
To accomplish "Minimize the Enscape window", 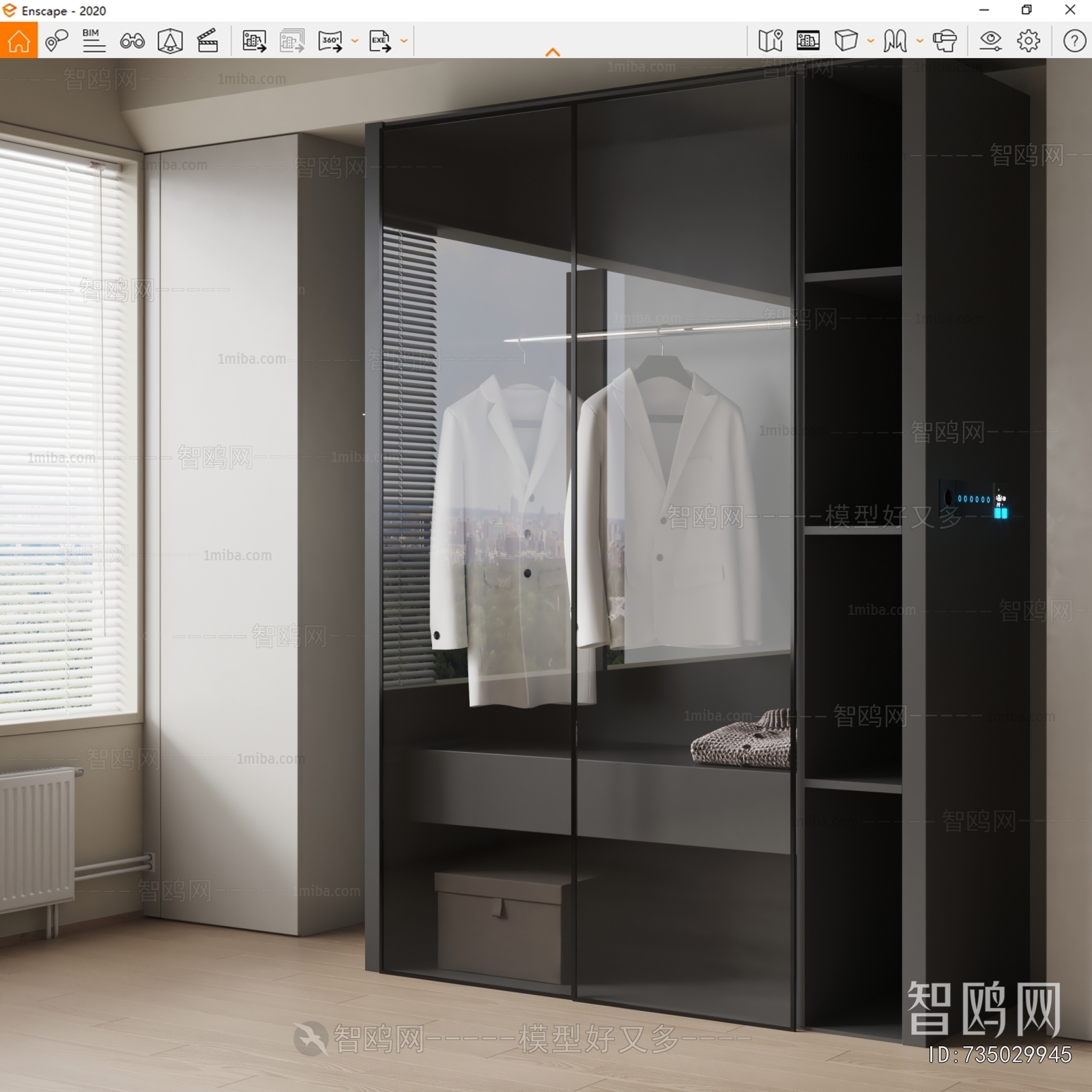I will click(984, 10).
